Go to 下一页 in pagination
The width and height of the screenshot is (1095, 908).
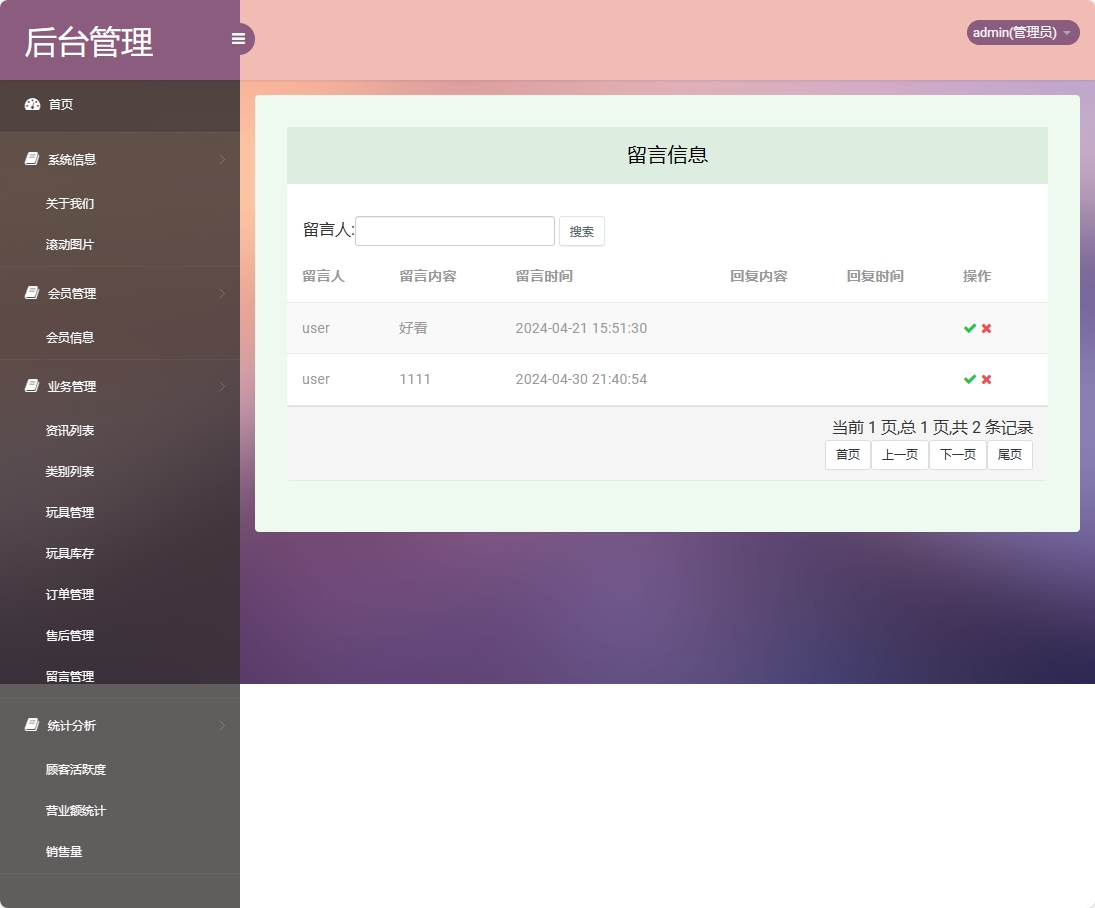point(957,454)
